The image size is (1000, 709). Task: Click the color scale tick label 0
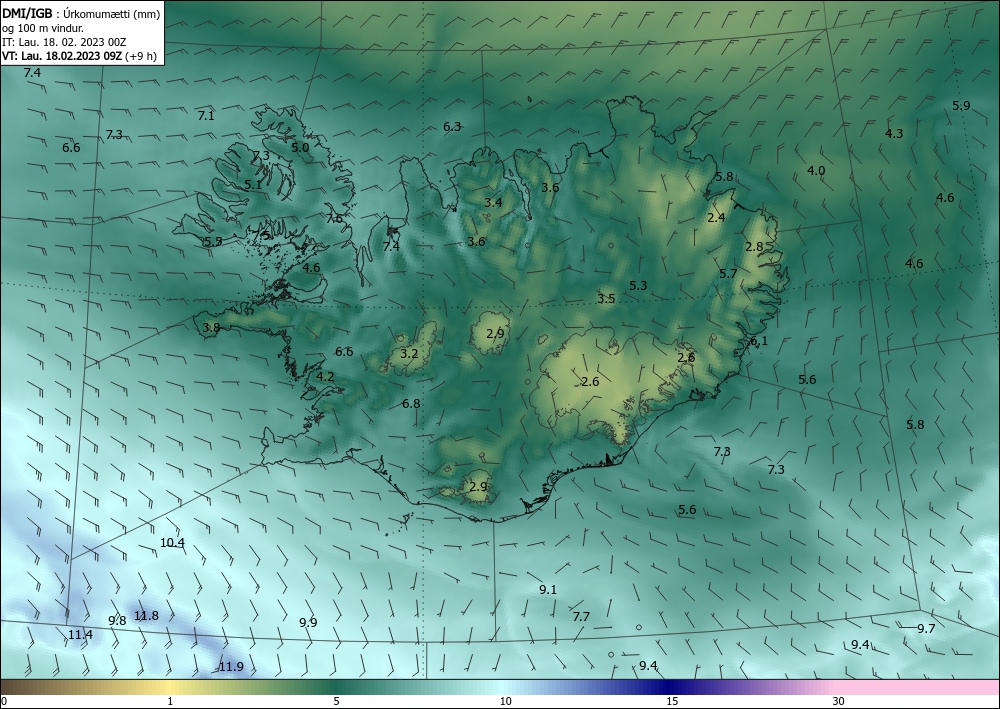4,702
